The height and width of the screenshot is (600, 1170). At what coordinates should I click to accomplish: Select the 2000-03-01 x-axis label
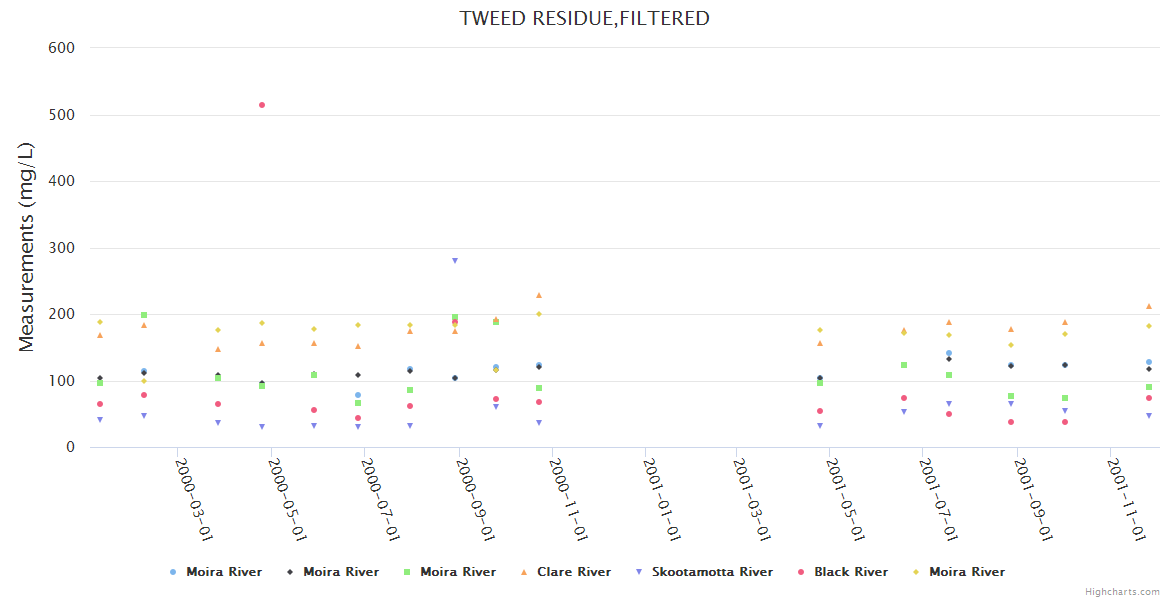194,498
